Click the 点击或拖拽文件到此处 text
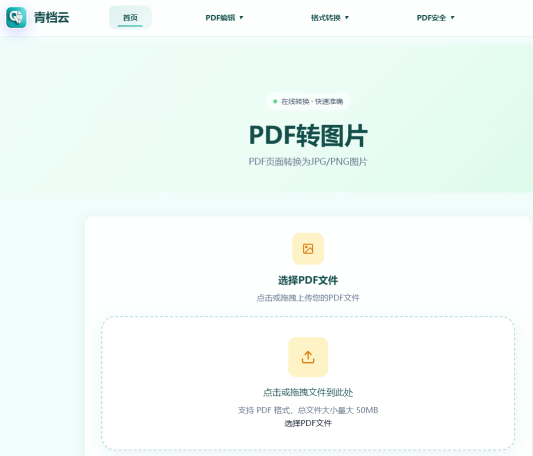The image size is (533, 456). pyautogui.click(x=308, y=392)
